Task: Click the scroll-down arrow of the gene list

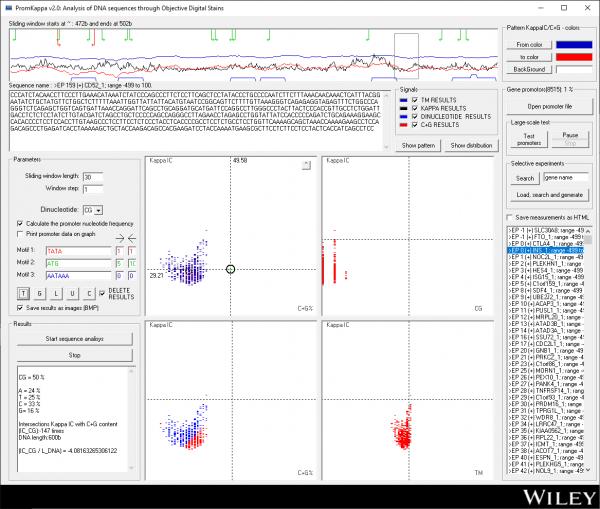Action: pos(588,470)
